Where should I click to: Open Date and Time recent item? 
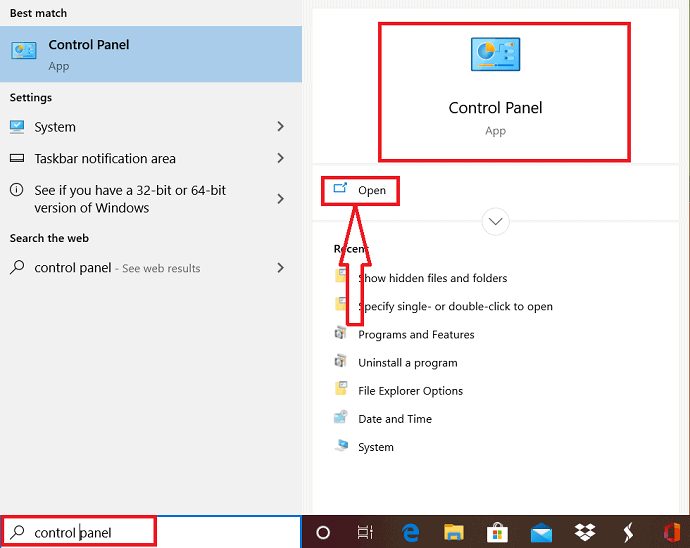(395, 419)
